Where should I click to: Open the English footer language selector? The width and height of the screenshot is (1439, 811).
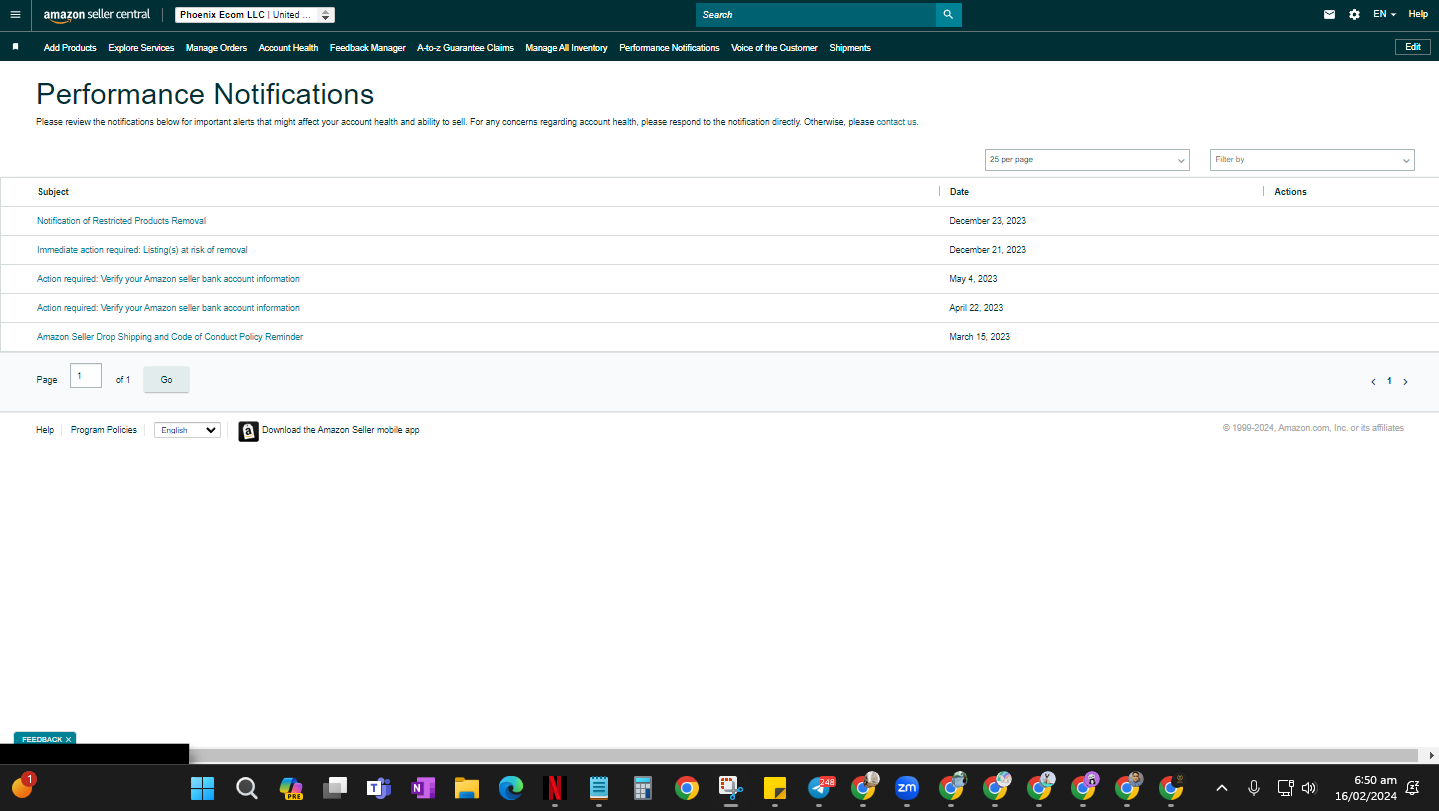pyautogui.click(x=187, y=430)
